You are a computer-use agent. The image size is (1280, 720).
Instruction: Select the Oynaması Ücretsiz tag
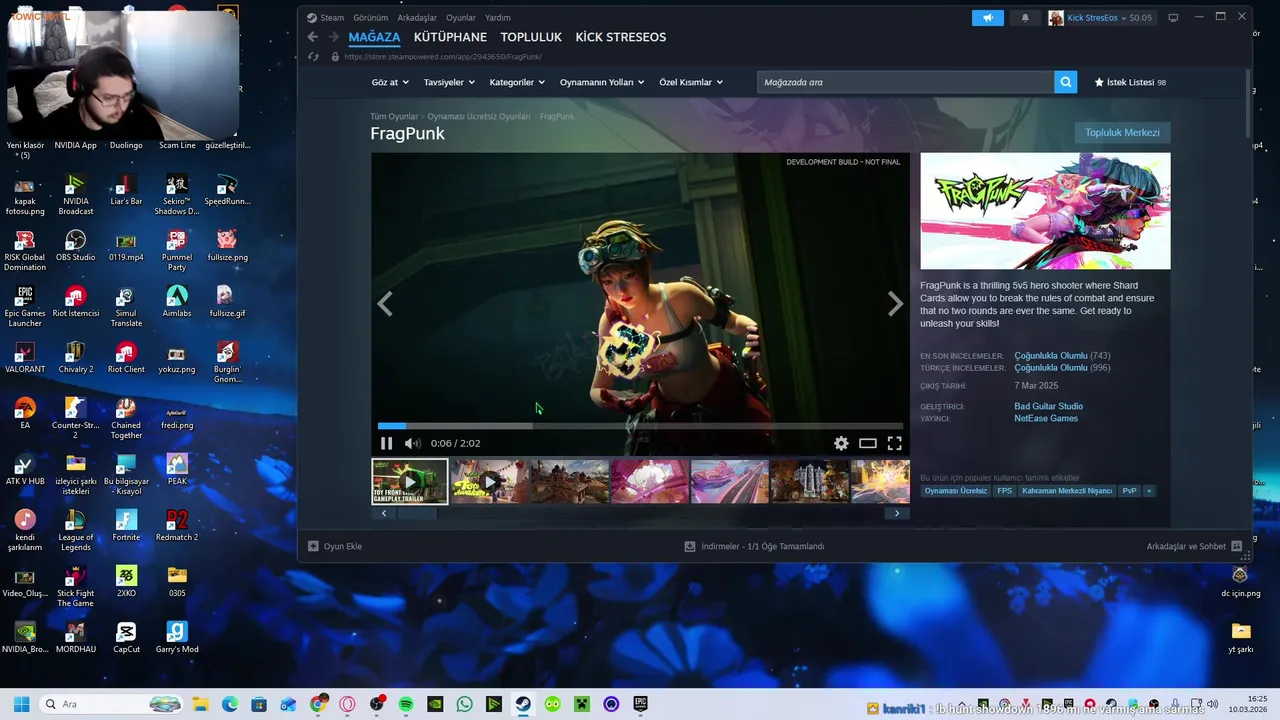(955, 491)
